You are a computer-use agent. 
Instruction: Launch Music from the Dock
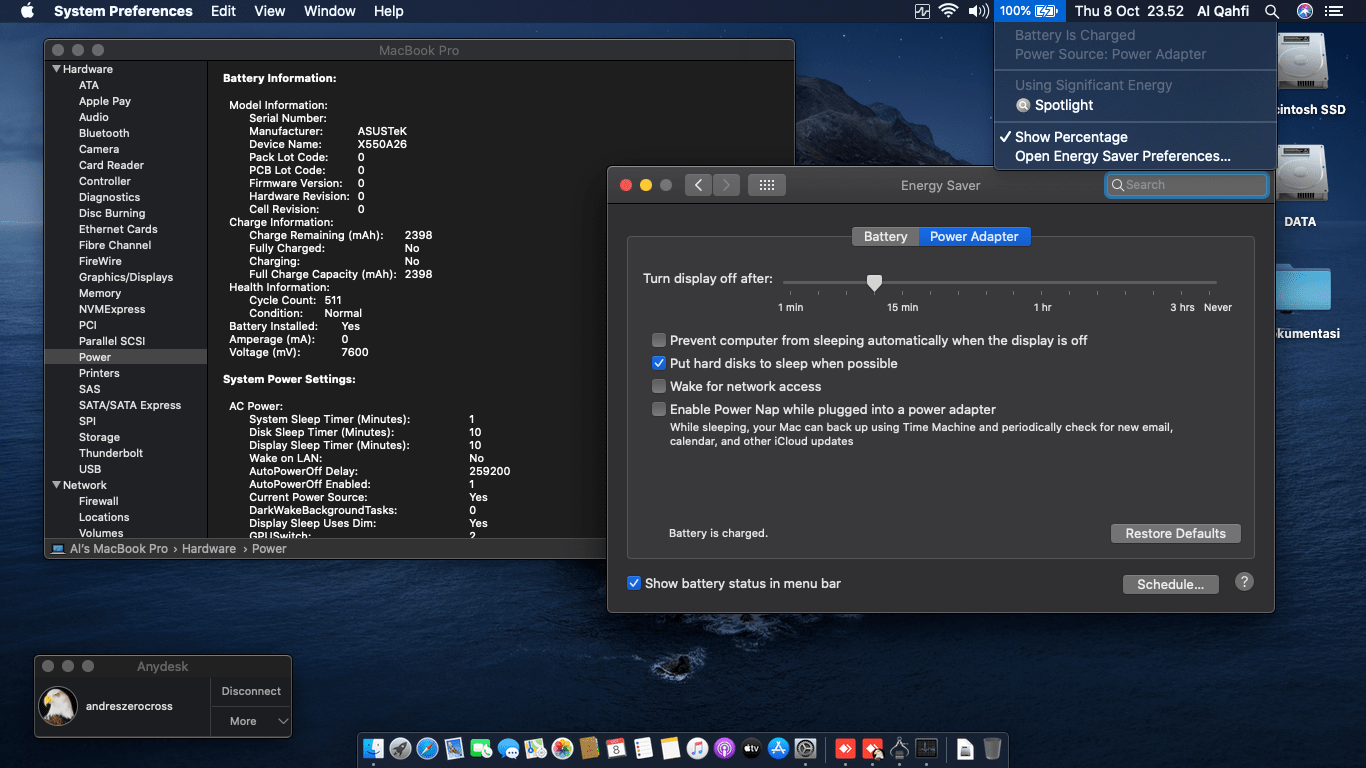click(x=698, y=748)
